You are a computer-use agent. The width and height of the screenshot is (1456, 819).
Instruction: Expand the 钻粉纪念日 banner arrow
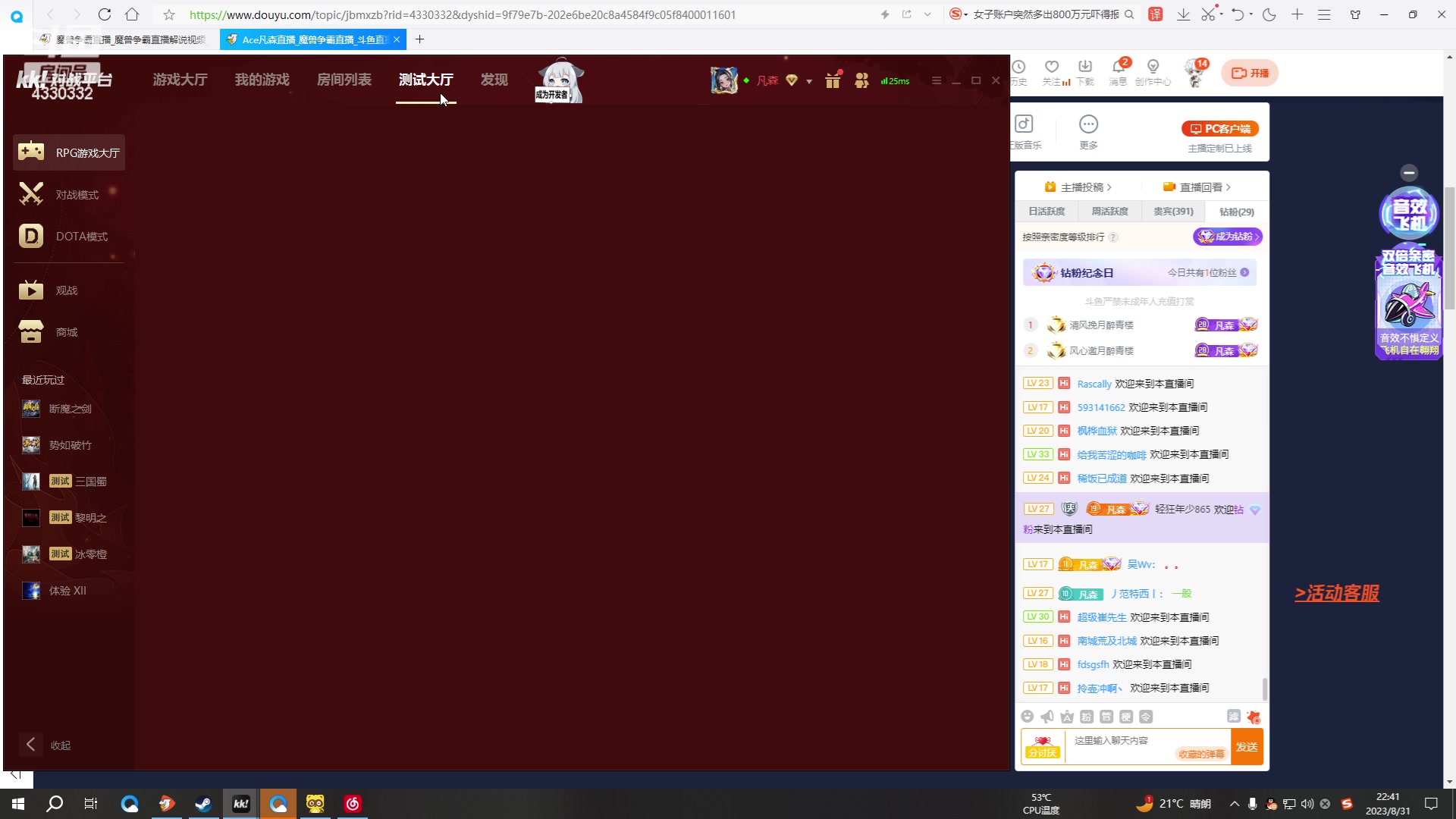(1244, 272)
